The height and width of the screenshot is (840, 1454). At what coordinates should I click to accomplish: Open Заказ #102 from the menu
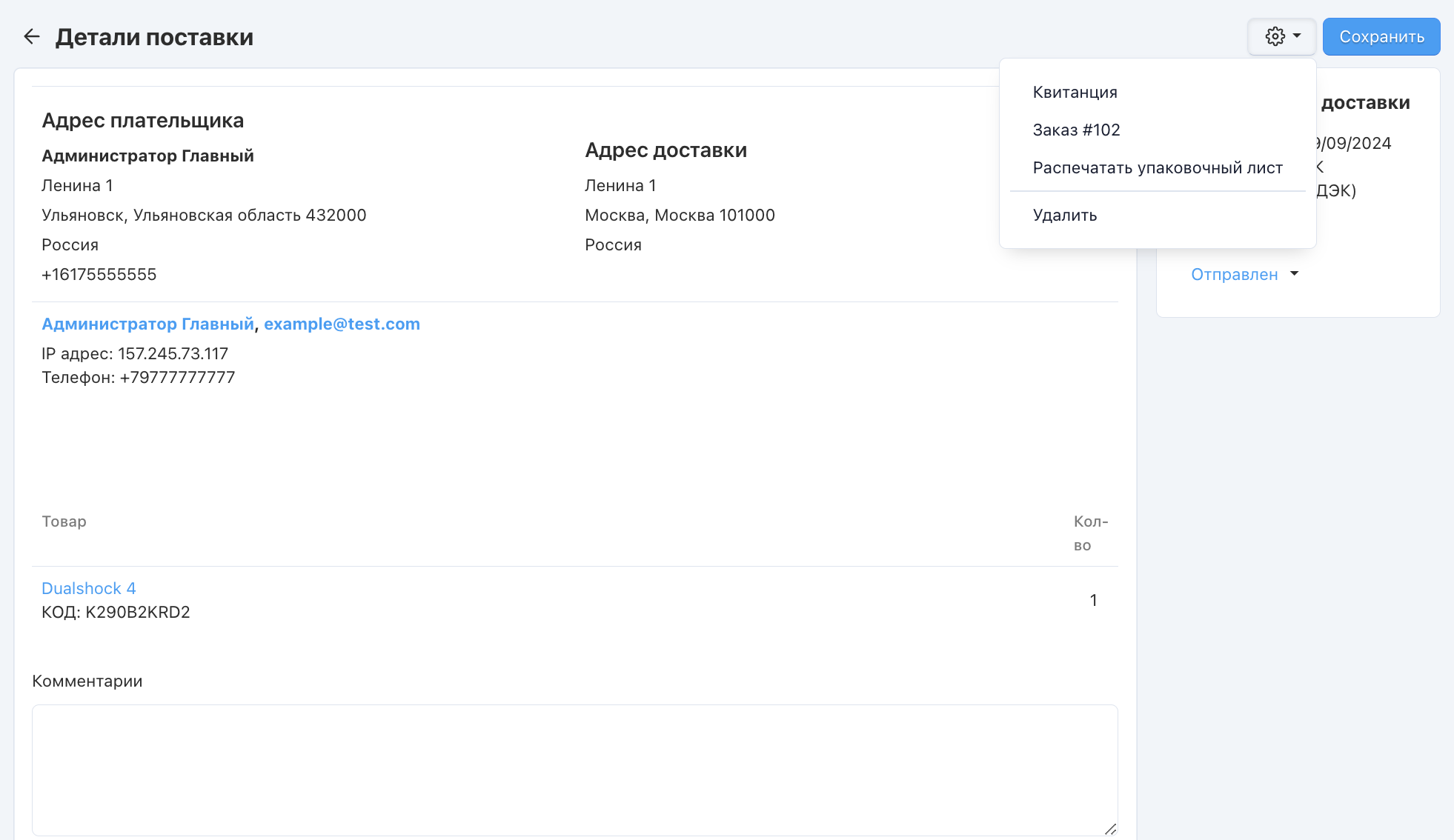(x=1076, y=130)
